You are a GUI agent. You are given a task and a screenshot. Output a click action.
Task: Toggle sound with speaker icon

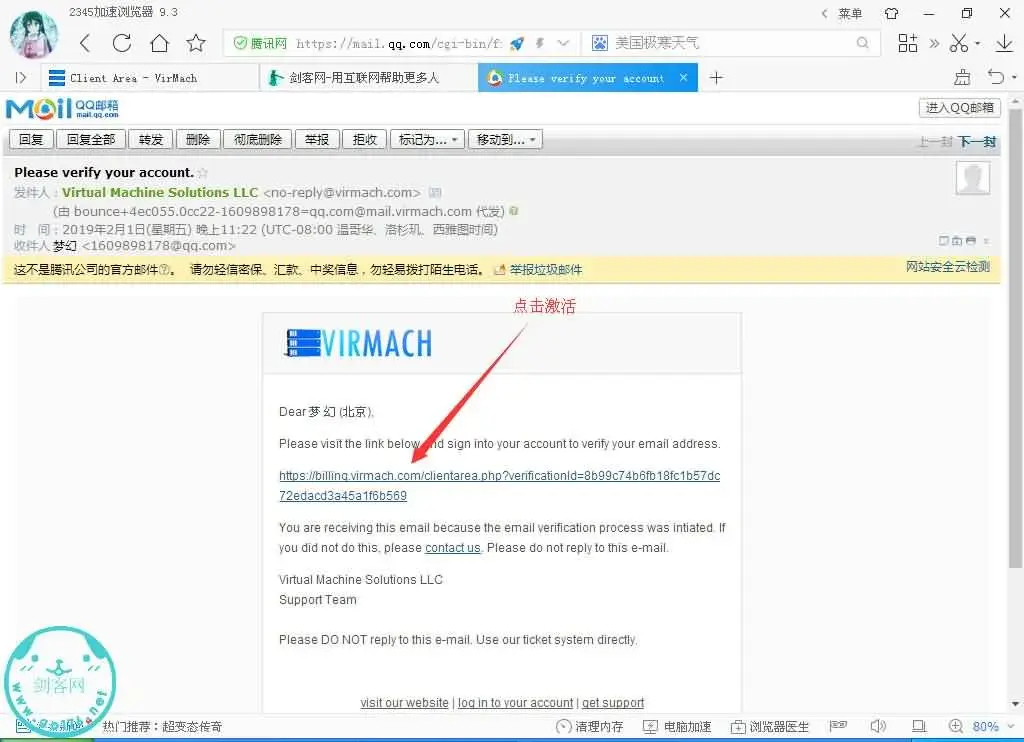coord(878,726)
